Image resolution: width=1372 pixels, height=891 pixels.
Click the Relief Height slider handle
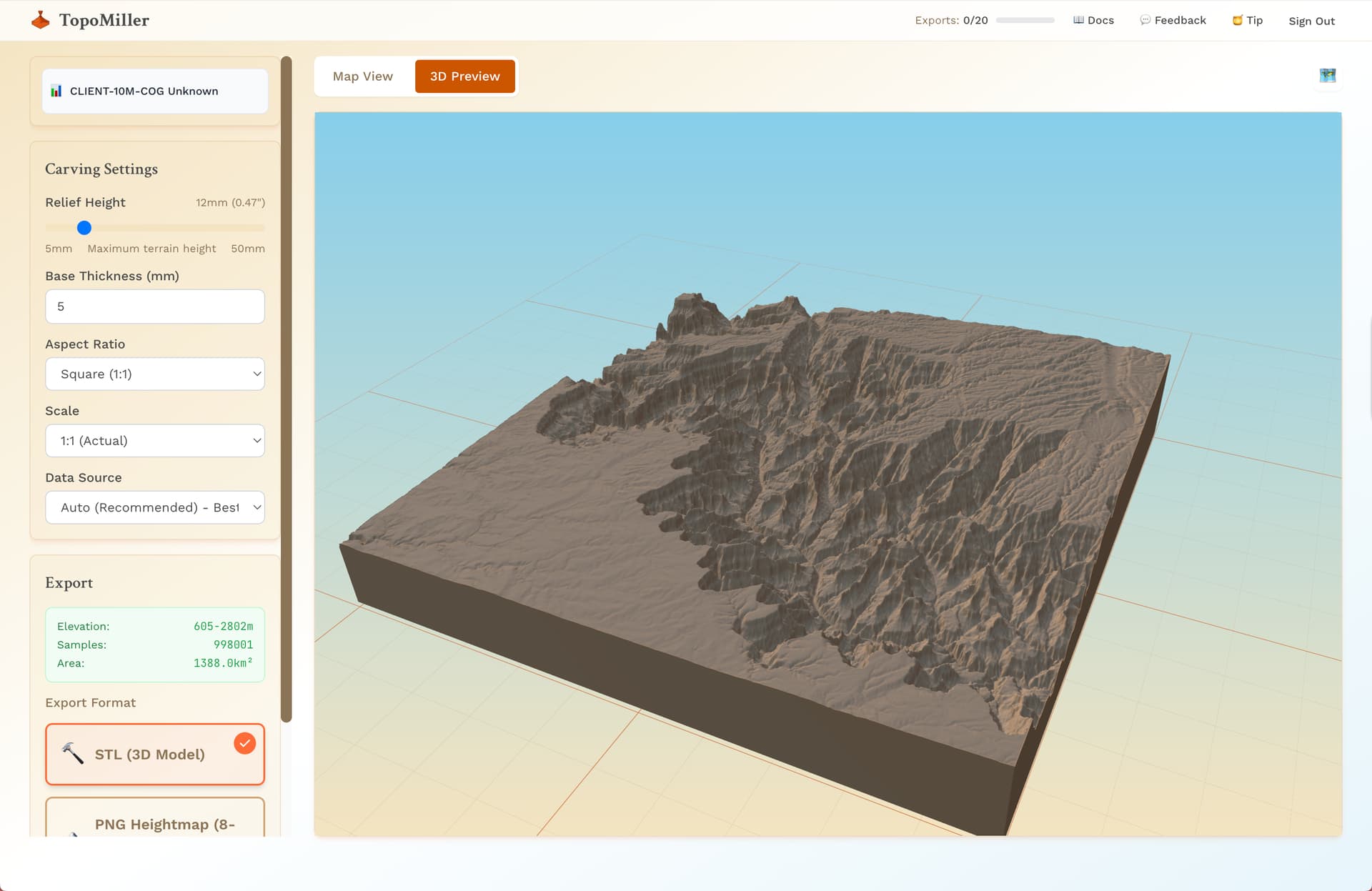tap(84, 228)
